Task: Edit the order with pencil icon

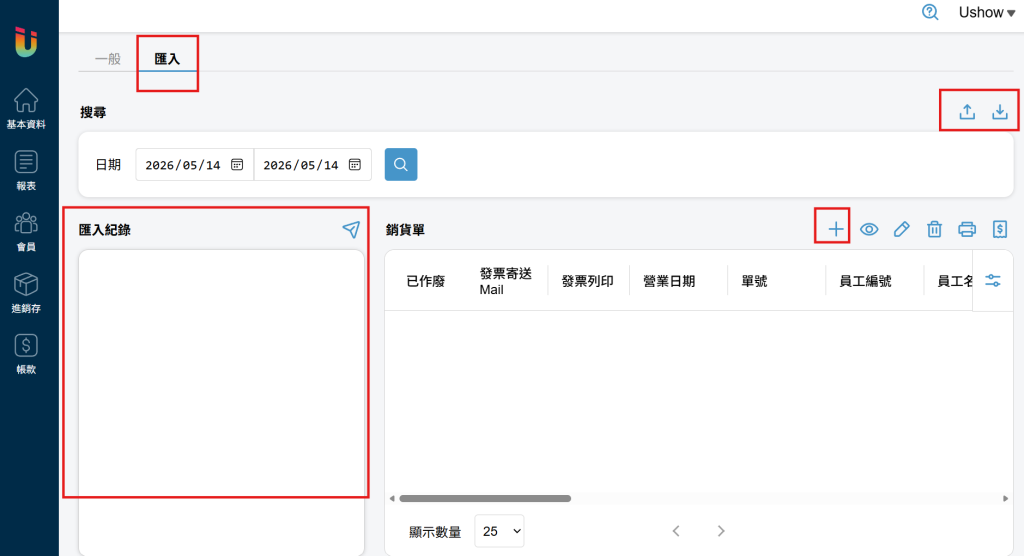Action: tap(901, 229)
